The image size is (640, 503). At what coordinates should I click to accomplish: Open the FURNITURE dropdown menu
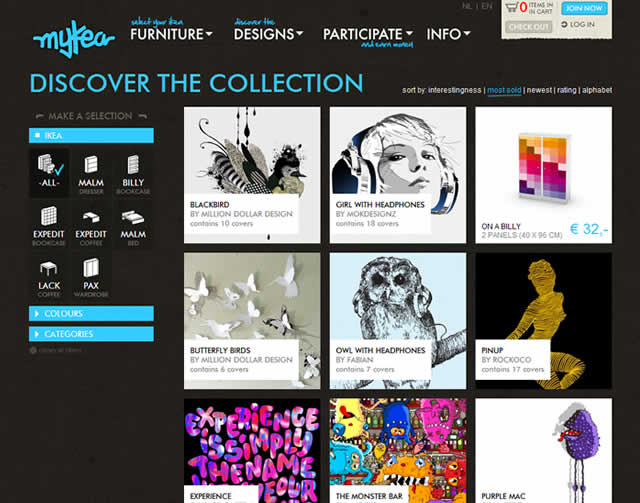[171, 34]
